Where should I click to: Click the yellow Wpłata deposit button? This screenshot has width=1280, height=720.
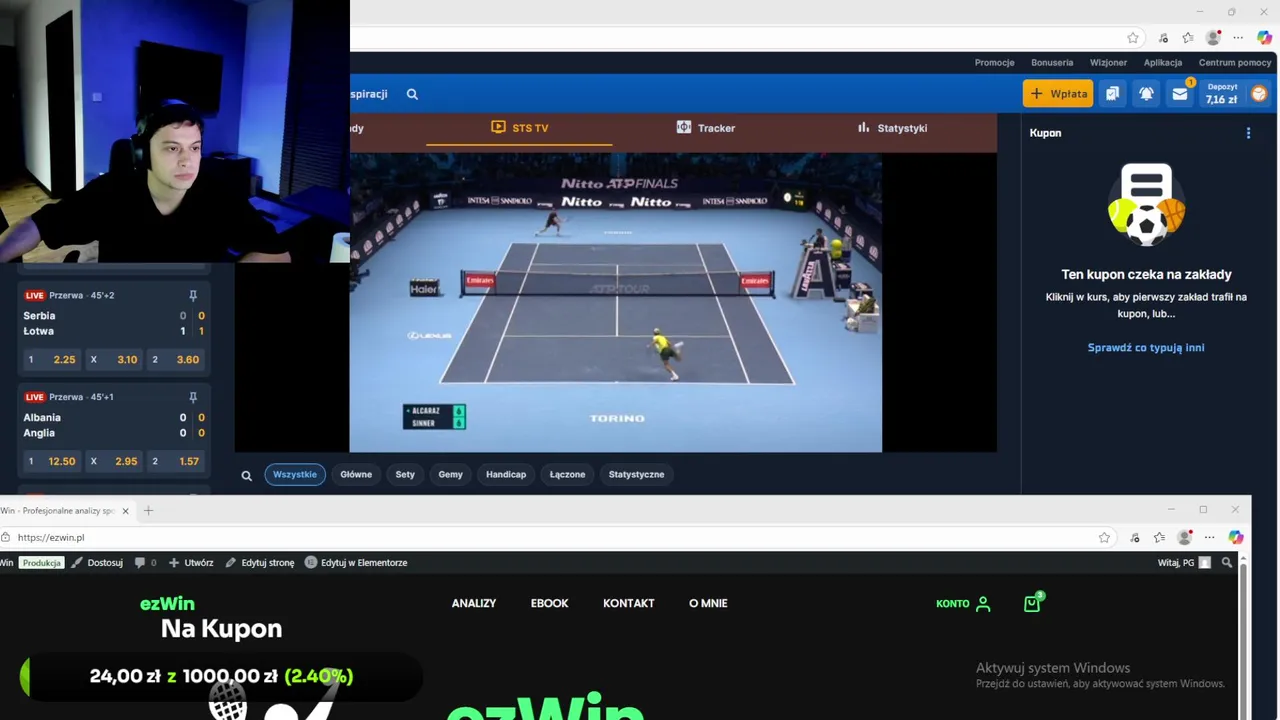point(1058,94)
